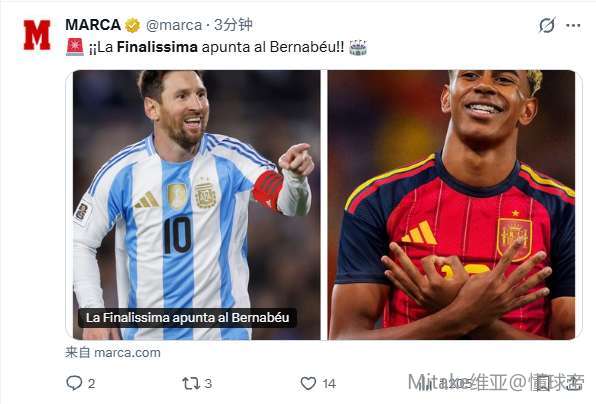Click the stadium emoji after Bernabéu

click(358, 48)
